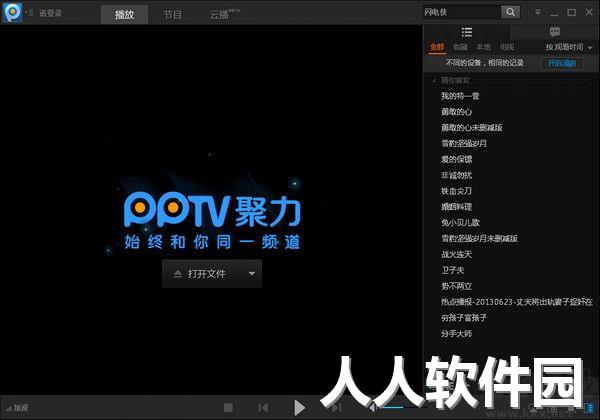
Task: Select 势不两立 in the list
Action: point(457,286)
